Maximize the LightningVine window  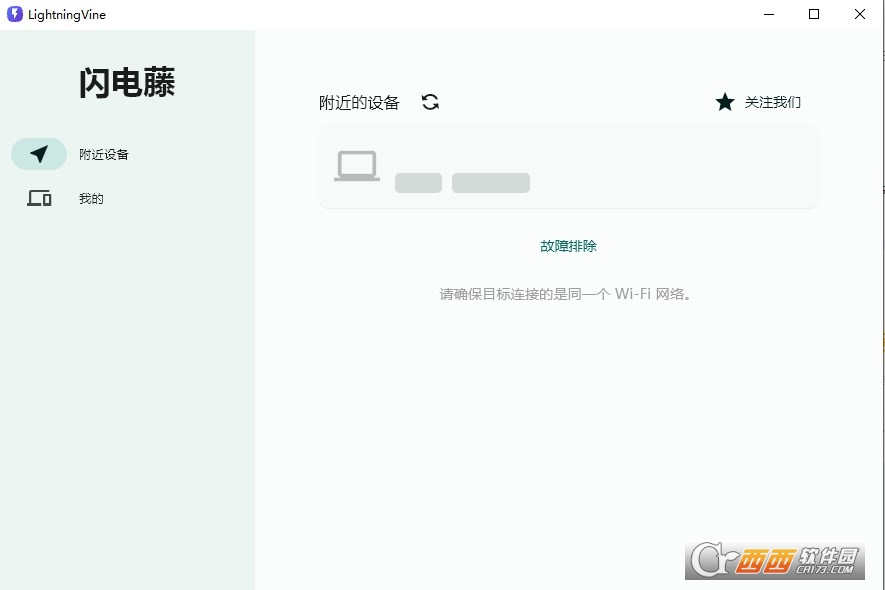814,14
